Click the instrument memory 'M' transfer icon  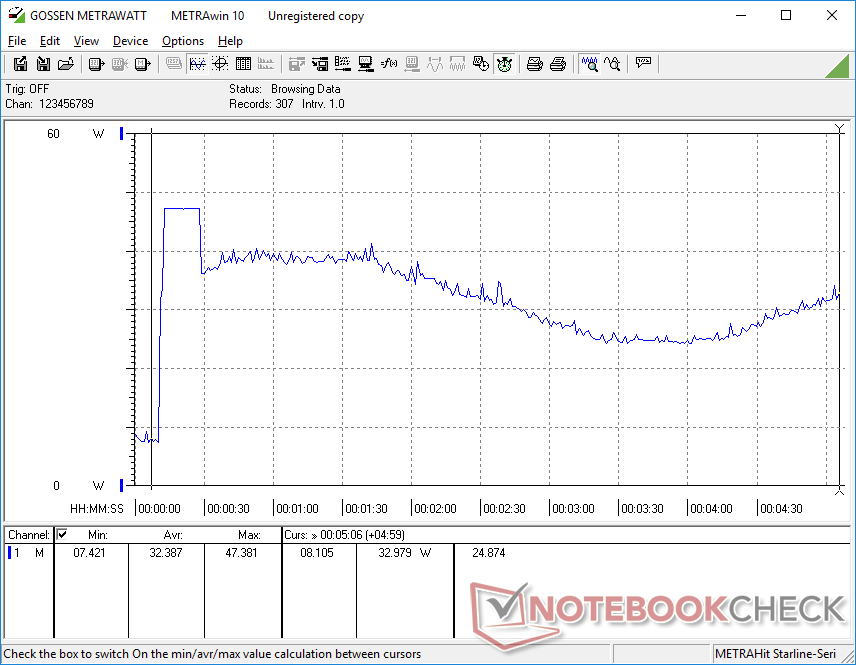coord(142,64)
